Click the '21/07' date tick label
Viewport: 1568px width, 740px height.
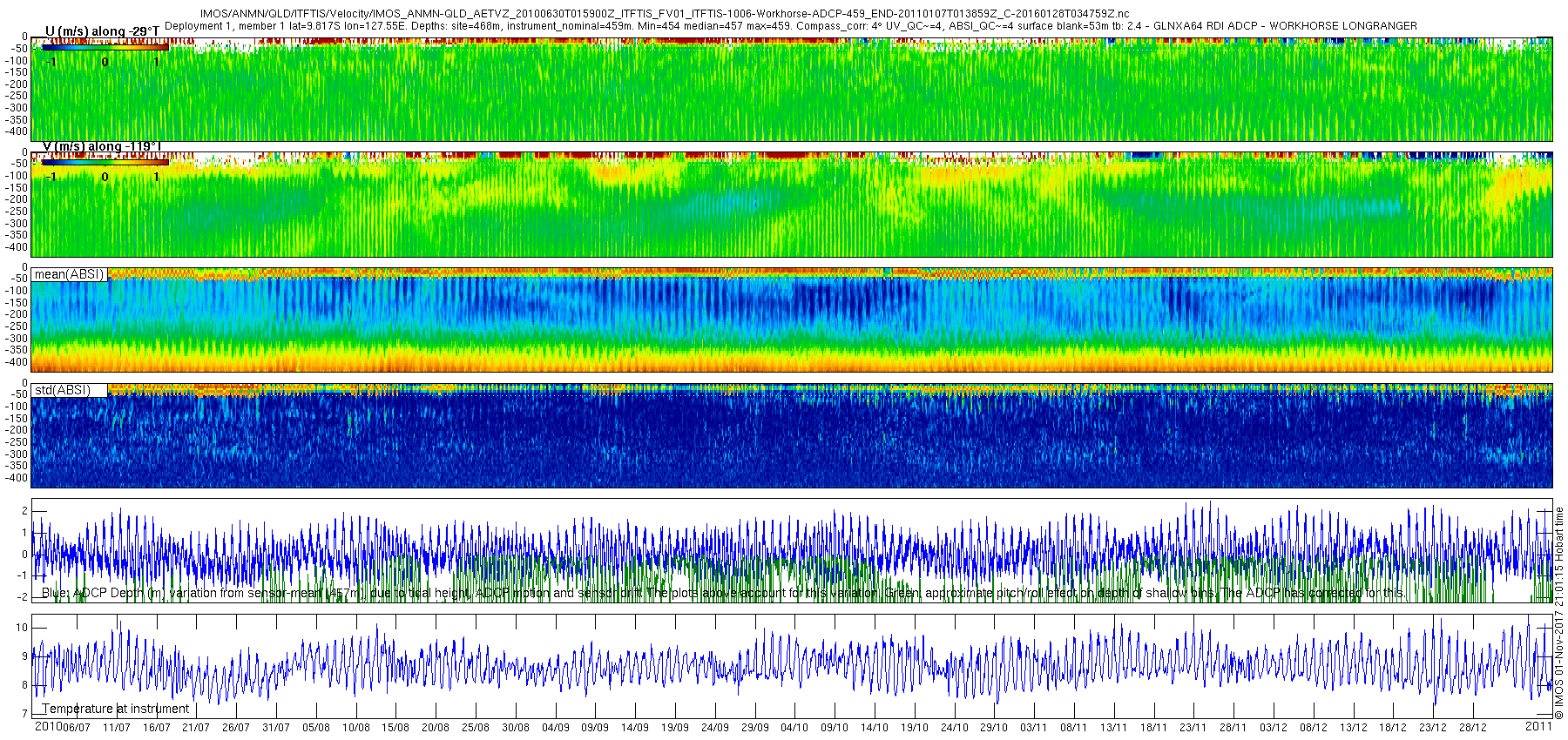point(196,728)
